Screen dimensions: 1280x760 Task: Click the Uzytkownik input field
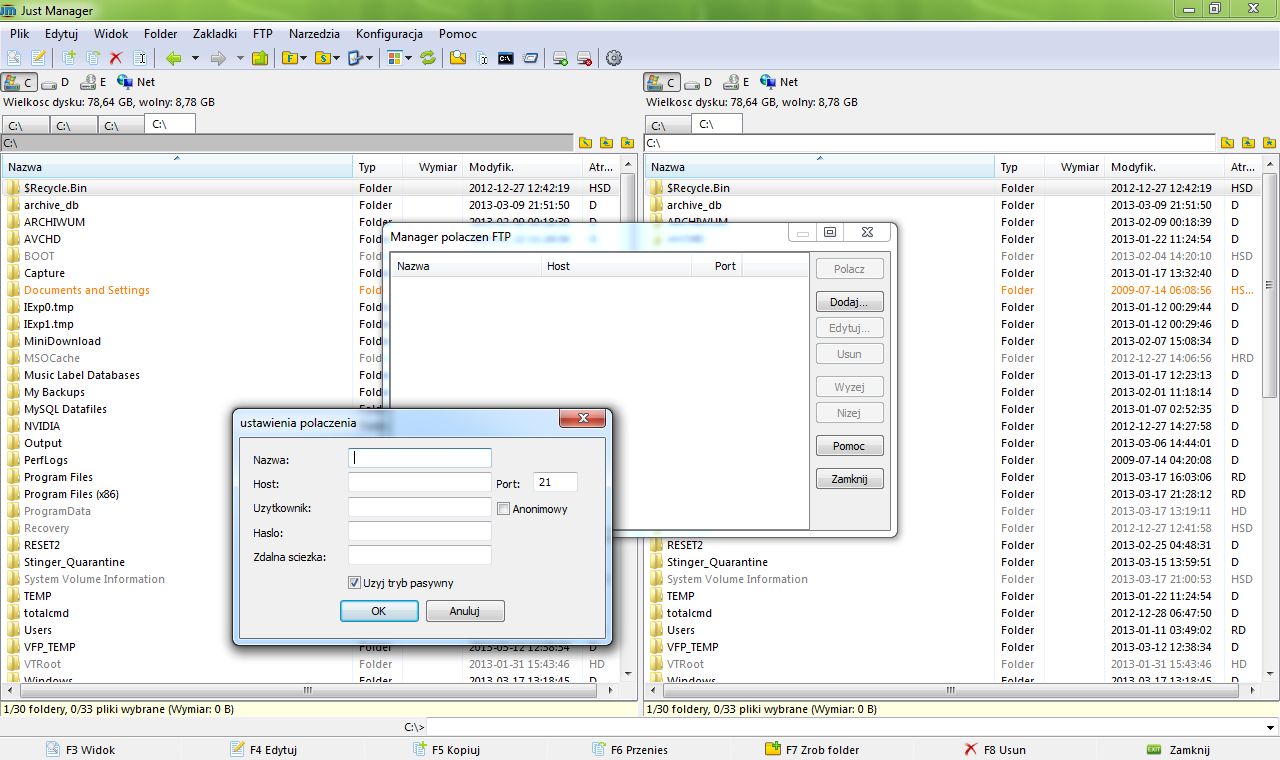pyautogui.click(x=420, y=507)
